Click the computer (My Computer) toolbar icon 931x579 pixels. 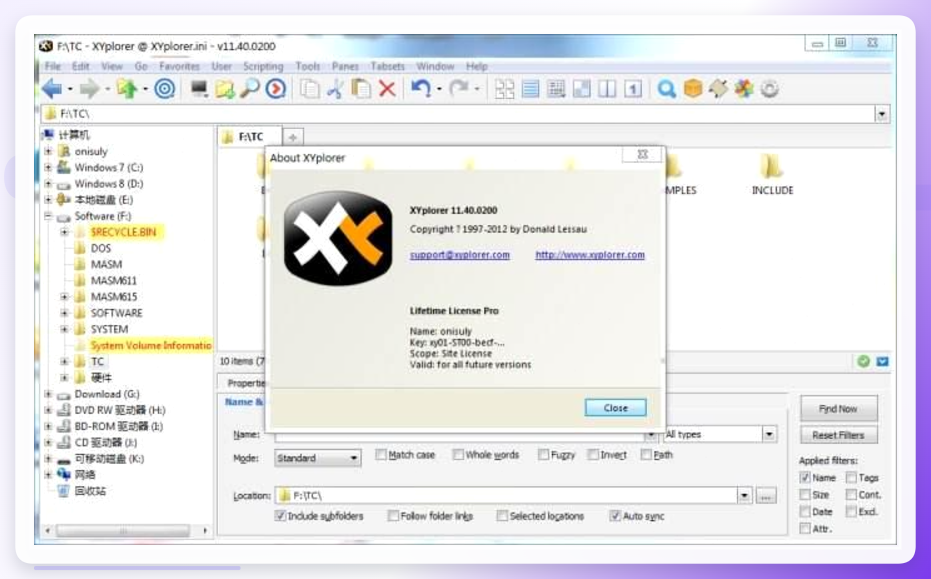tap(199, 89)
